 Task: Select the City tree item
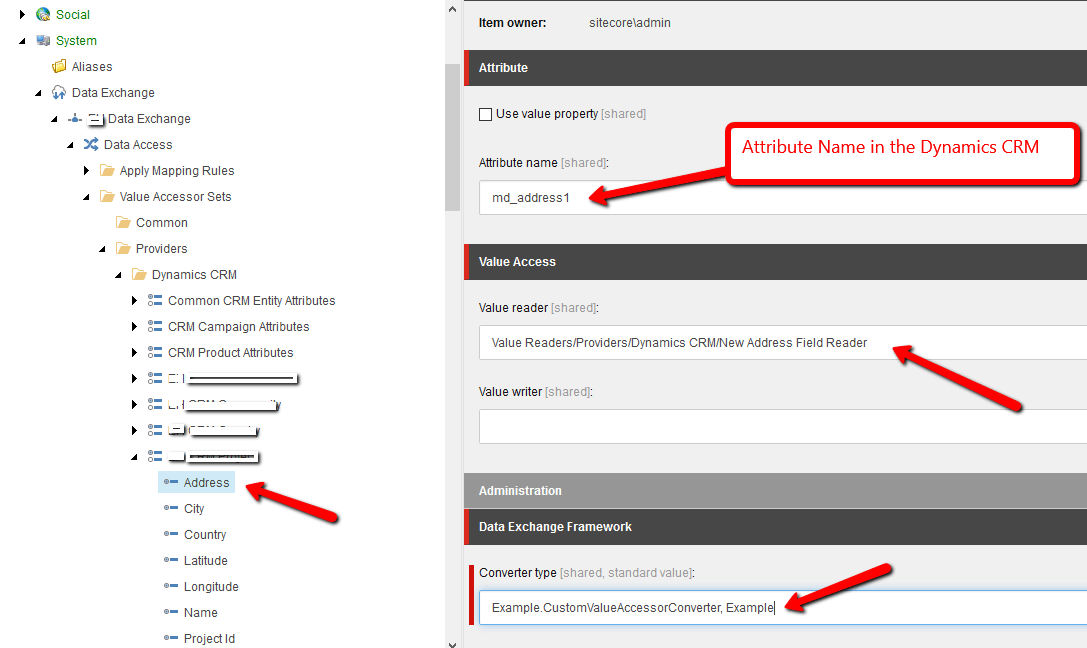pyautogui.click(x=194, y=509)
